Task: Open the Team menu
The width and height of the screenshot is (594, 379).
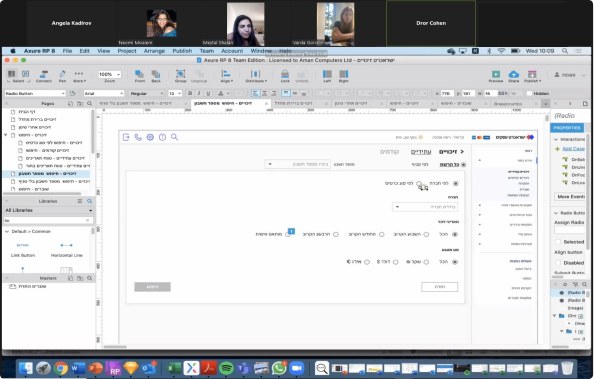Action: click(x=207, y=51)
